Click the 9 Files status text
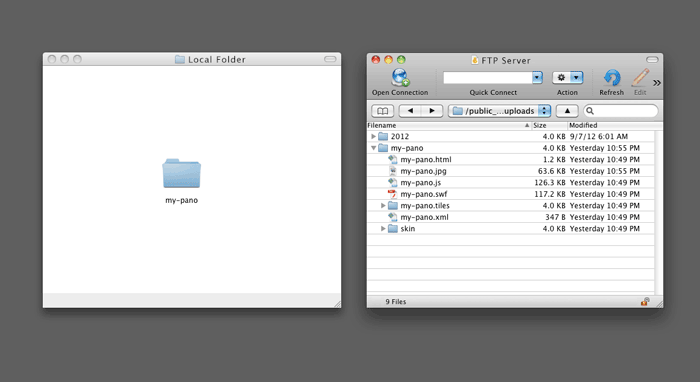This screenshot has height=382, width=700. 396,302
